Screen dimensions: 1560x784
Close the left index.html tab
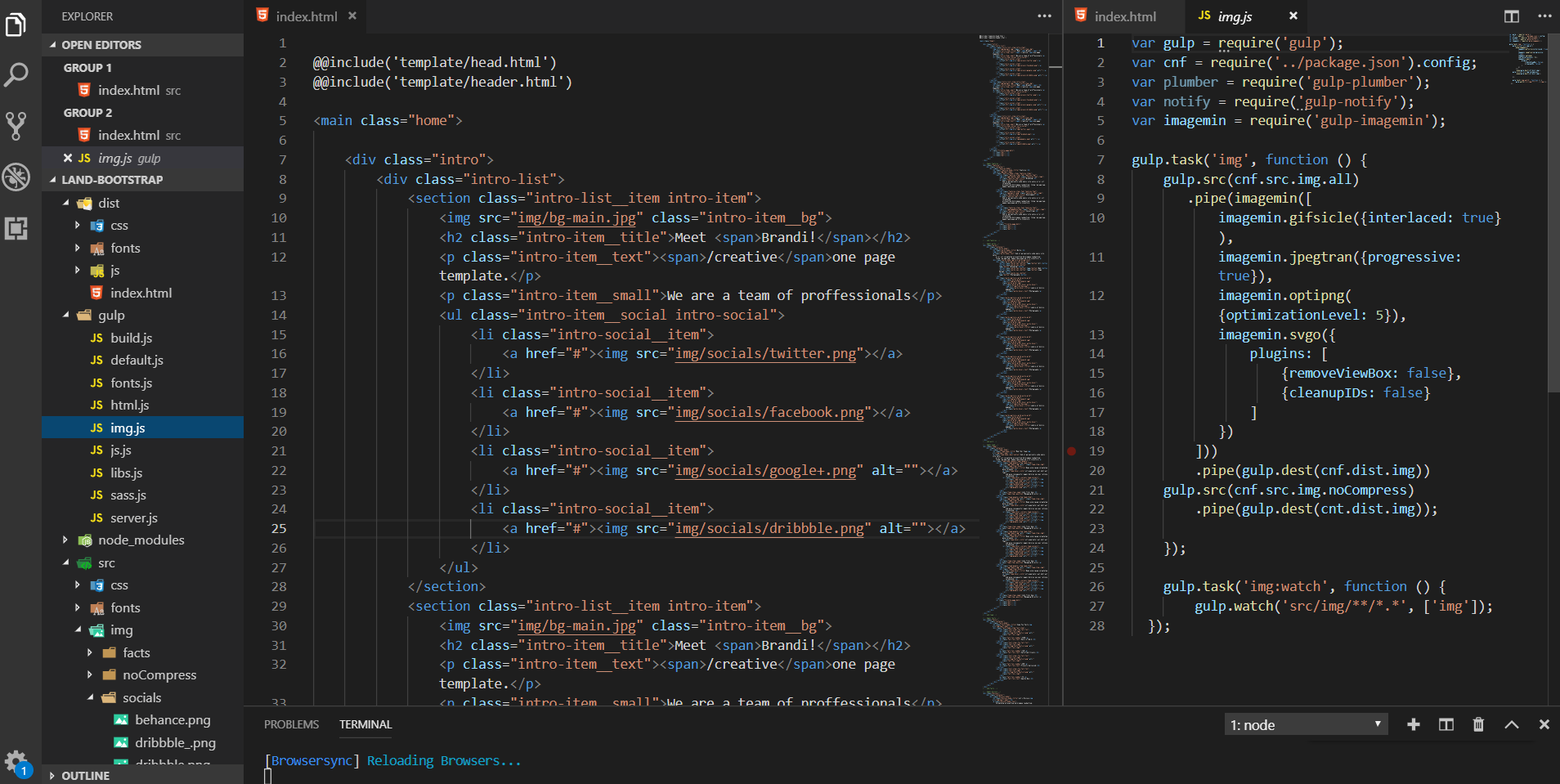tap(352, 16)
